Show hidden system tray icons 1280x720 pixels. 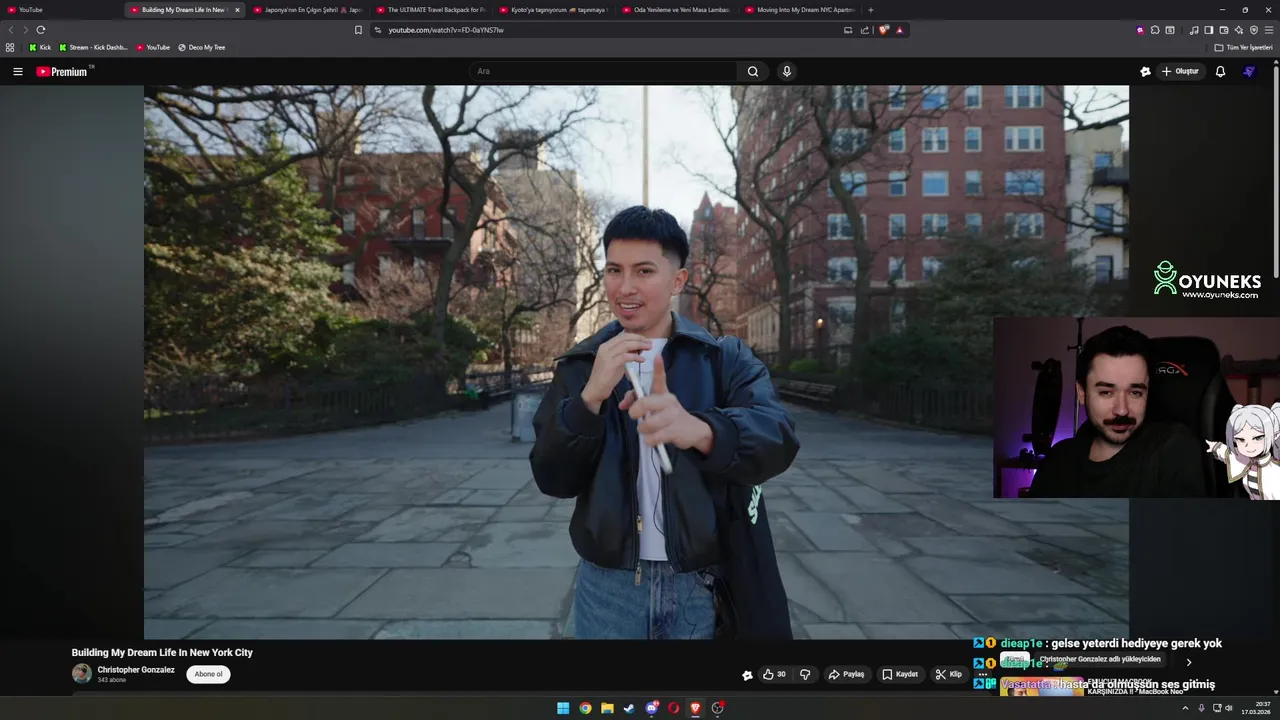1187,708
